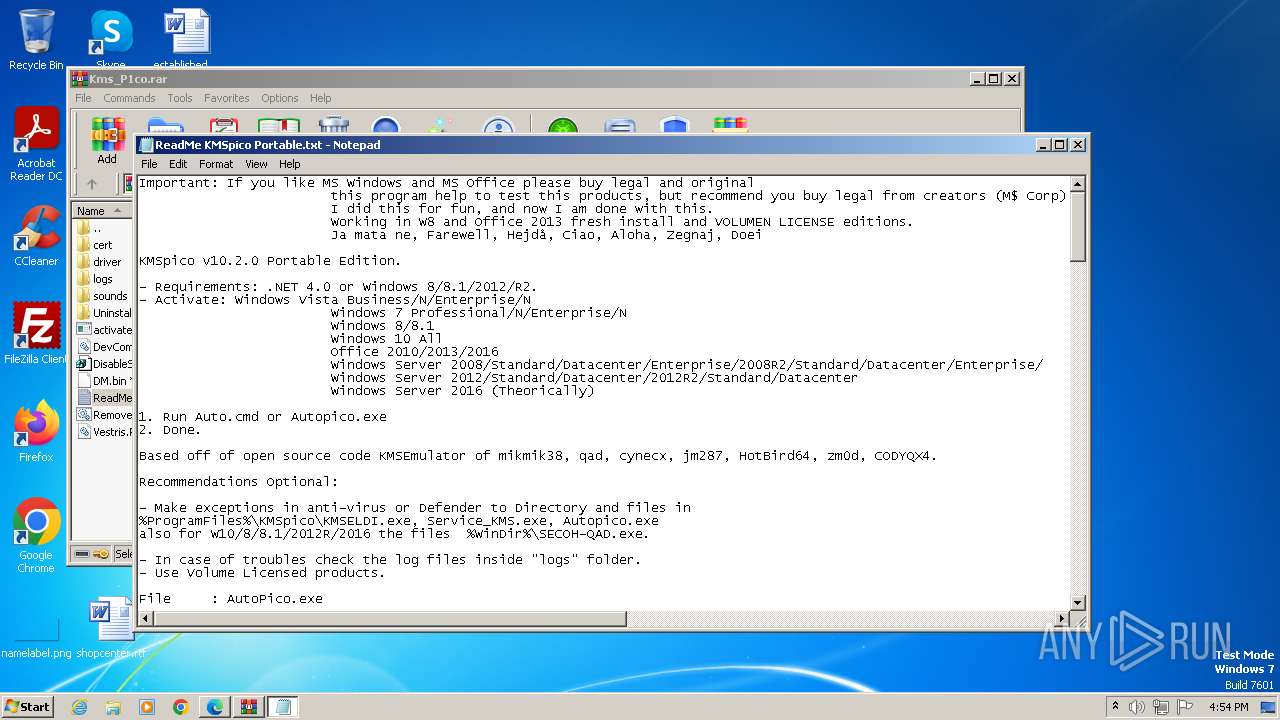Click the WinRAR status bar drive-key icon
Image resolution: width=1280 pixels, height=720 pixels.
(x=92, y=553)
